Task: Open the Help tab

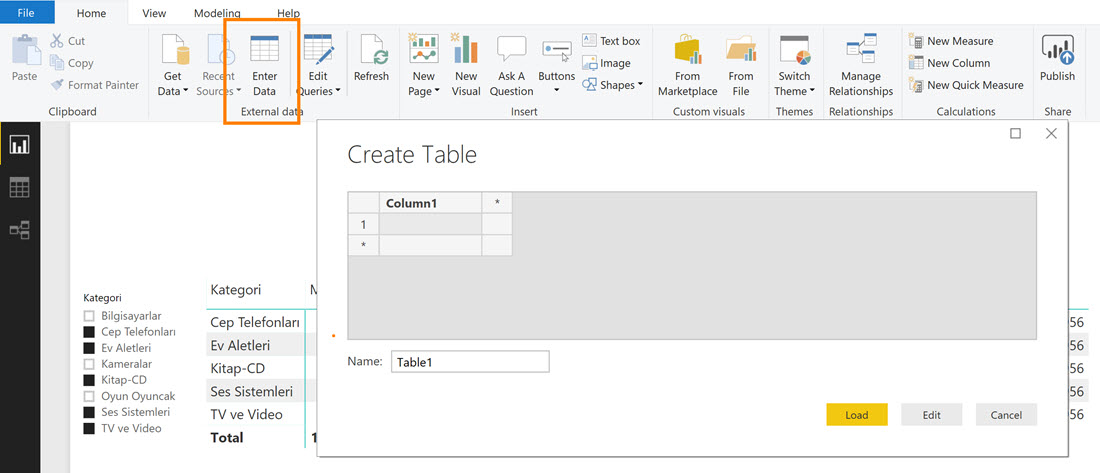Action: click(x=288, y=13)
